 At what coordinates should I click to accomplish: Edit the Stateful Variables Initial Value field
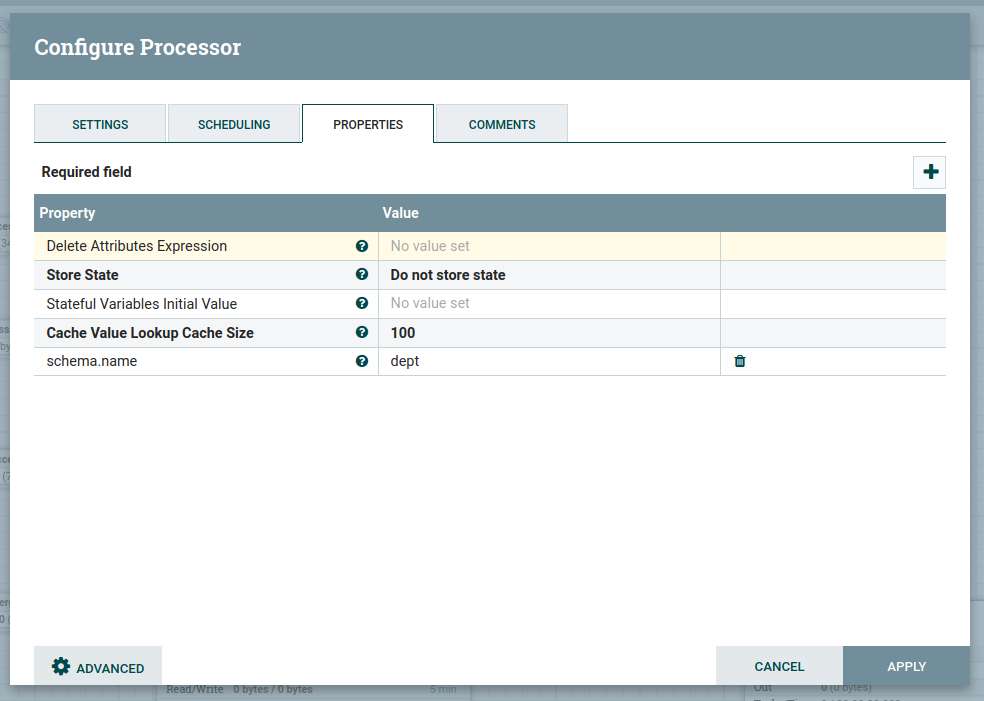point(548,304)
